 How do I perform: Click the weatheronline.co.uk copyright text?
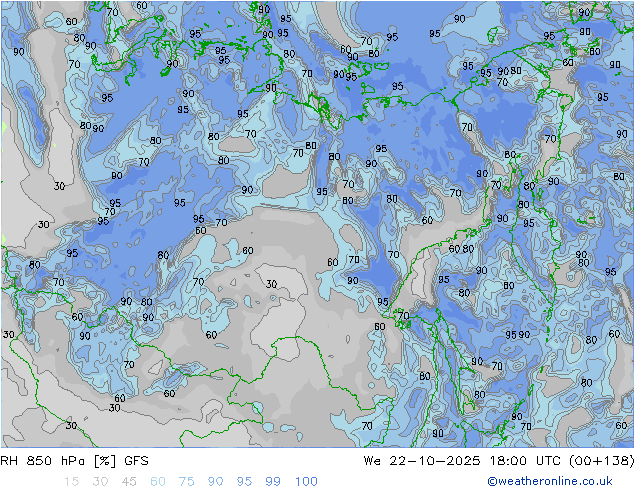(x=550, y=481)
